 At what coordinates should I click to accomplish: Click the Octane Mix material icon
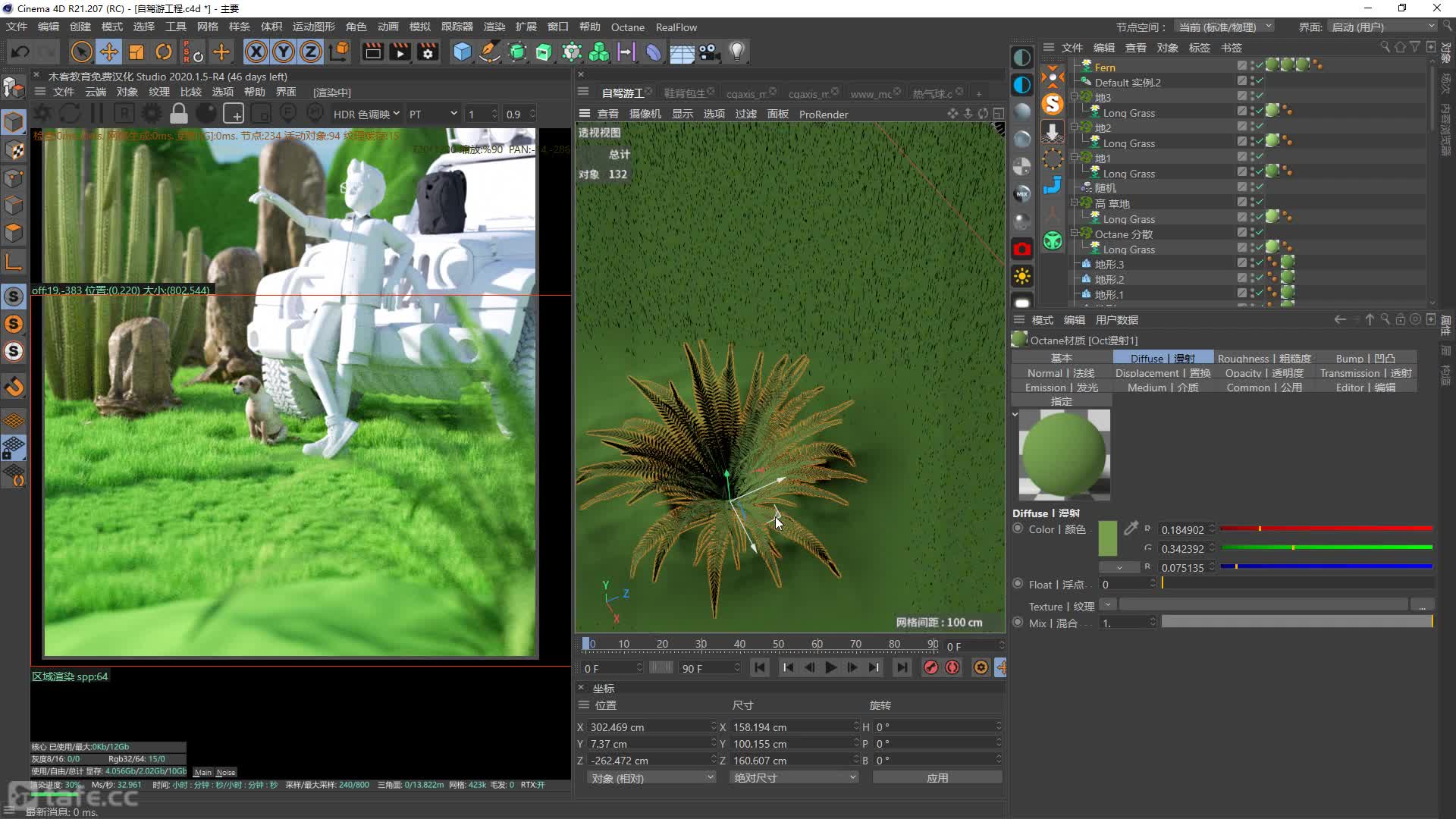[x=1022, y=194]
